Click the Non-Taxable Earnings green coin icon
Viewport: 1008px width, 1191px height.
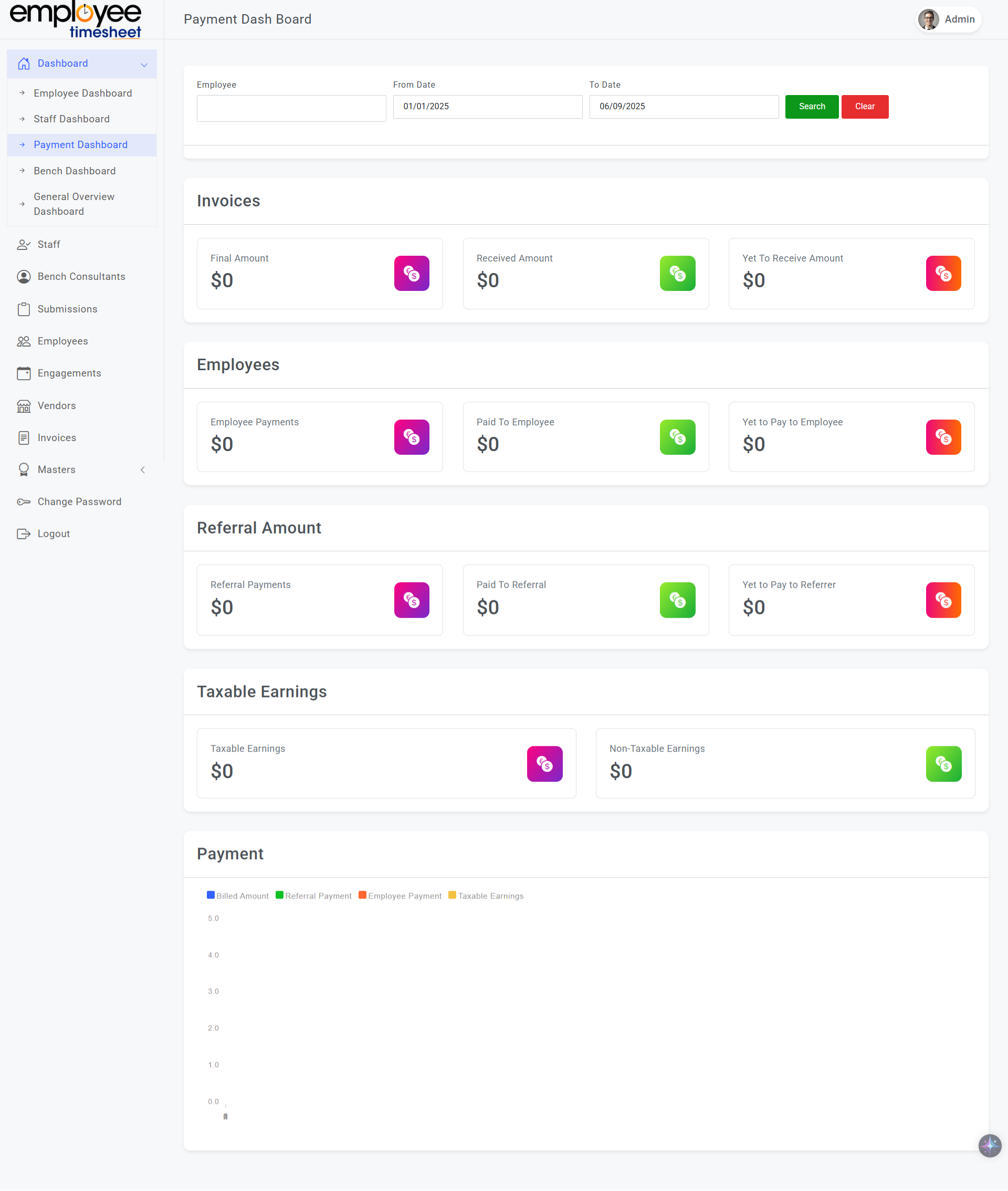click(943, 764)
